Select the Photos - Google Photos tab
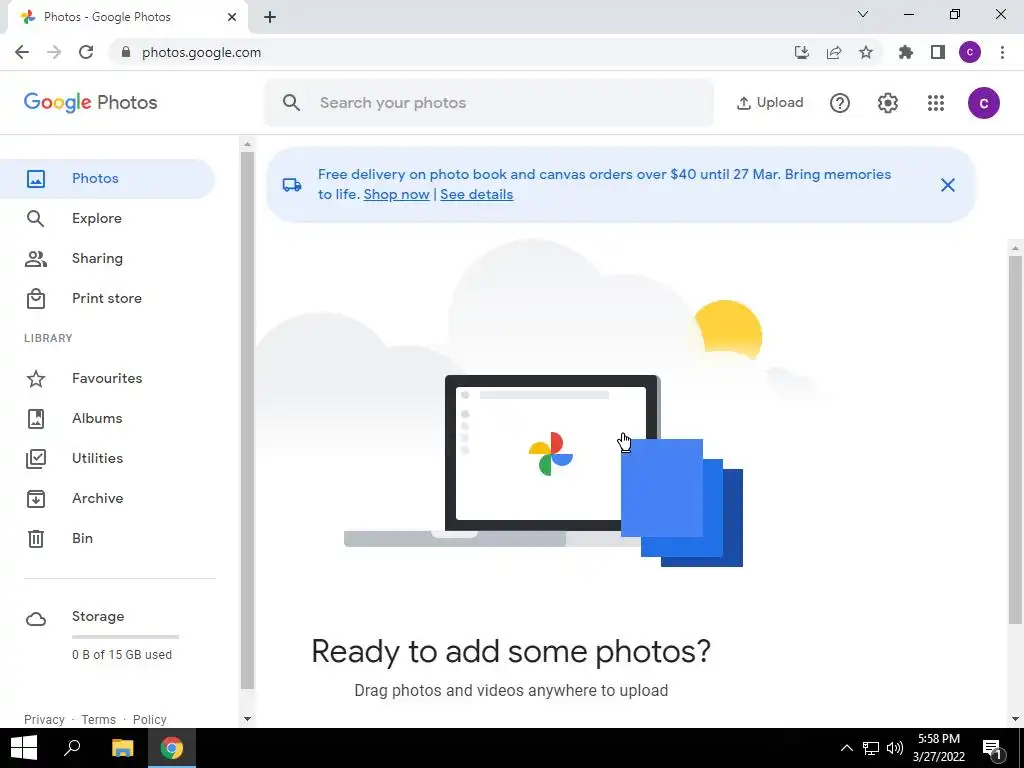The image size is (1024, 768). tap(127, 17)
